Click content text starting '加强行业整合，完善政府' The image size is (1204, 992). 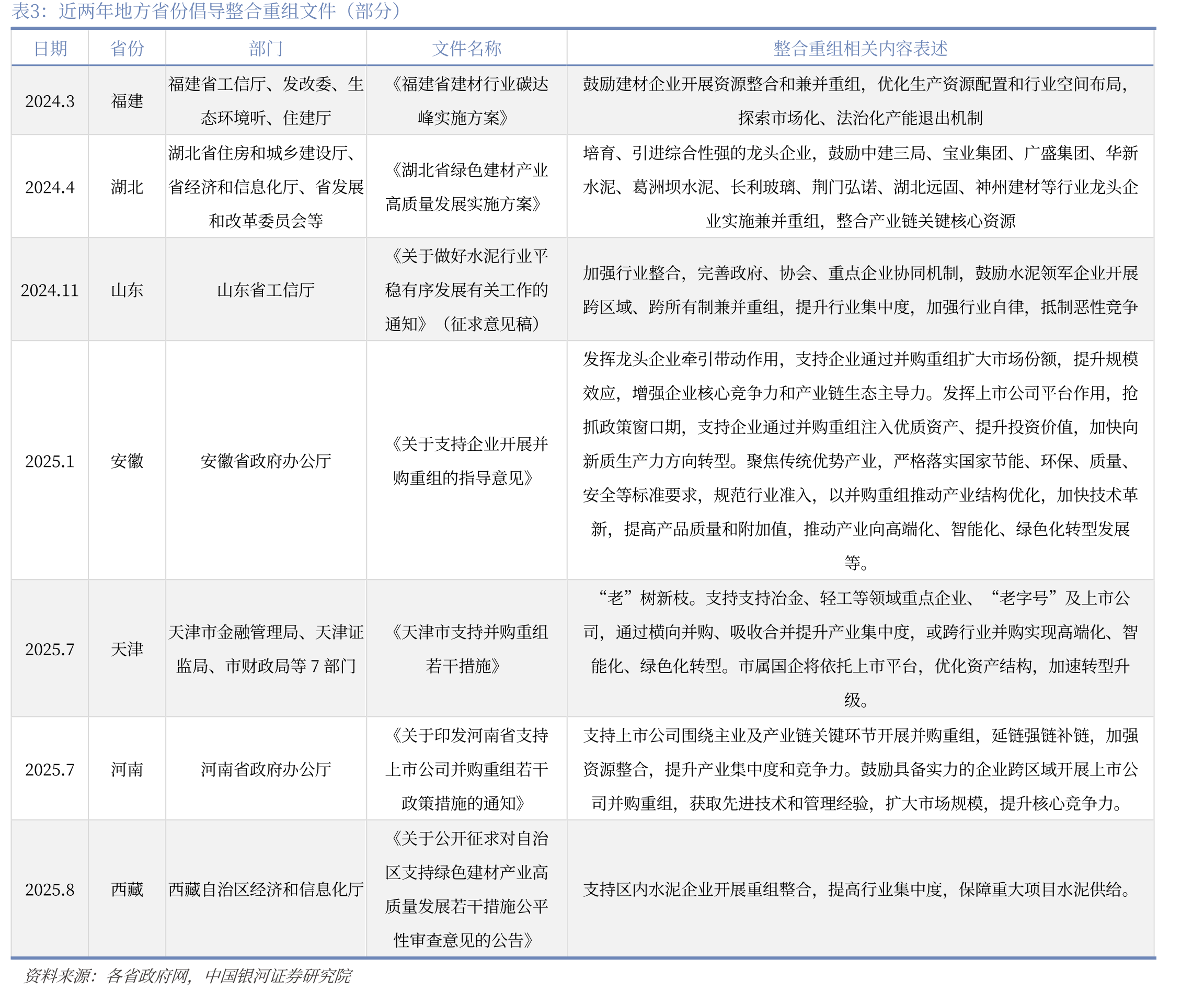860,290
